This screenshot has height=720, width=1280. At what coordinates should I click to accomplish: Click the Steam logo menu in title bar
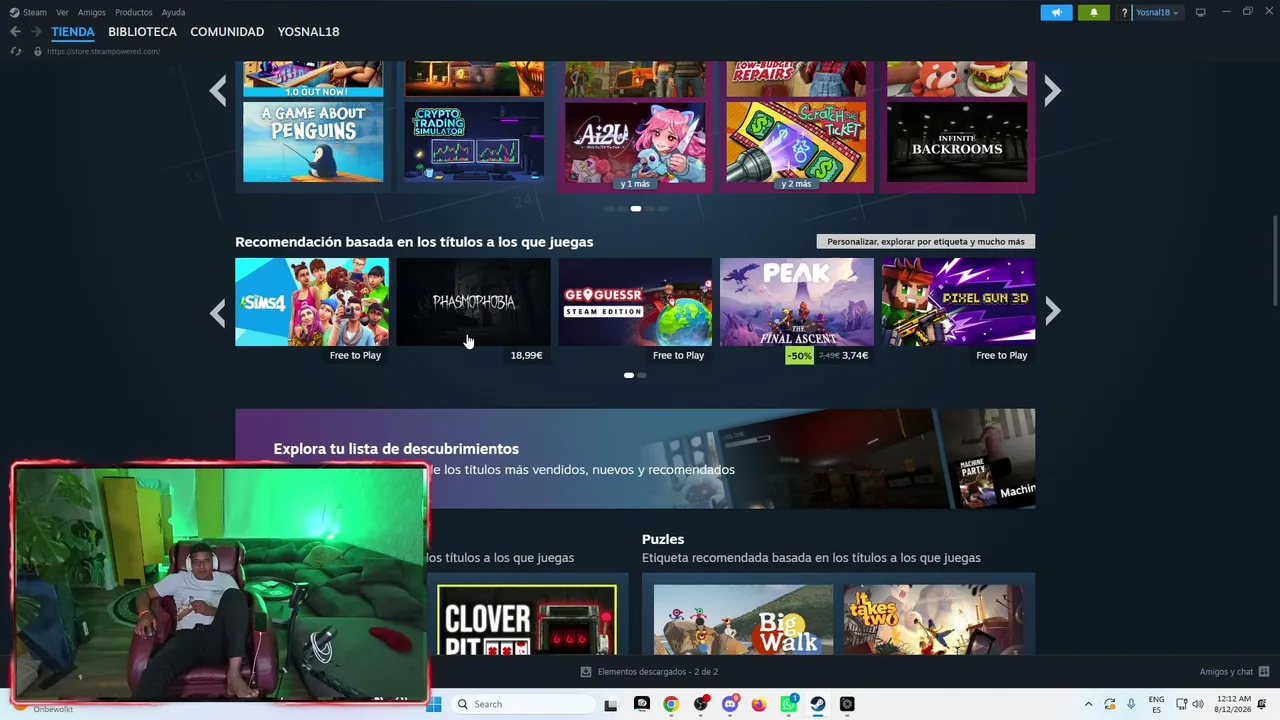(28, 12)
